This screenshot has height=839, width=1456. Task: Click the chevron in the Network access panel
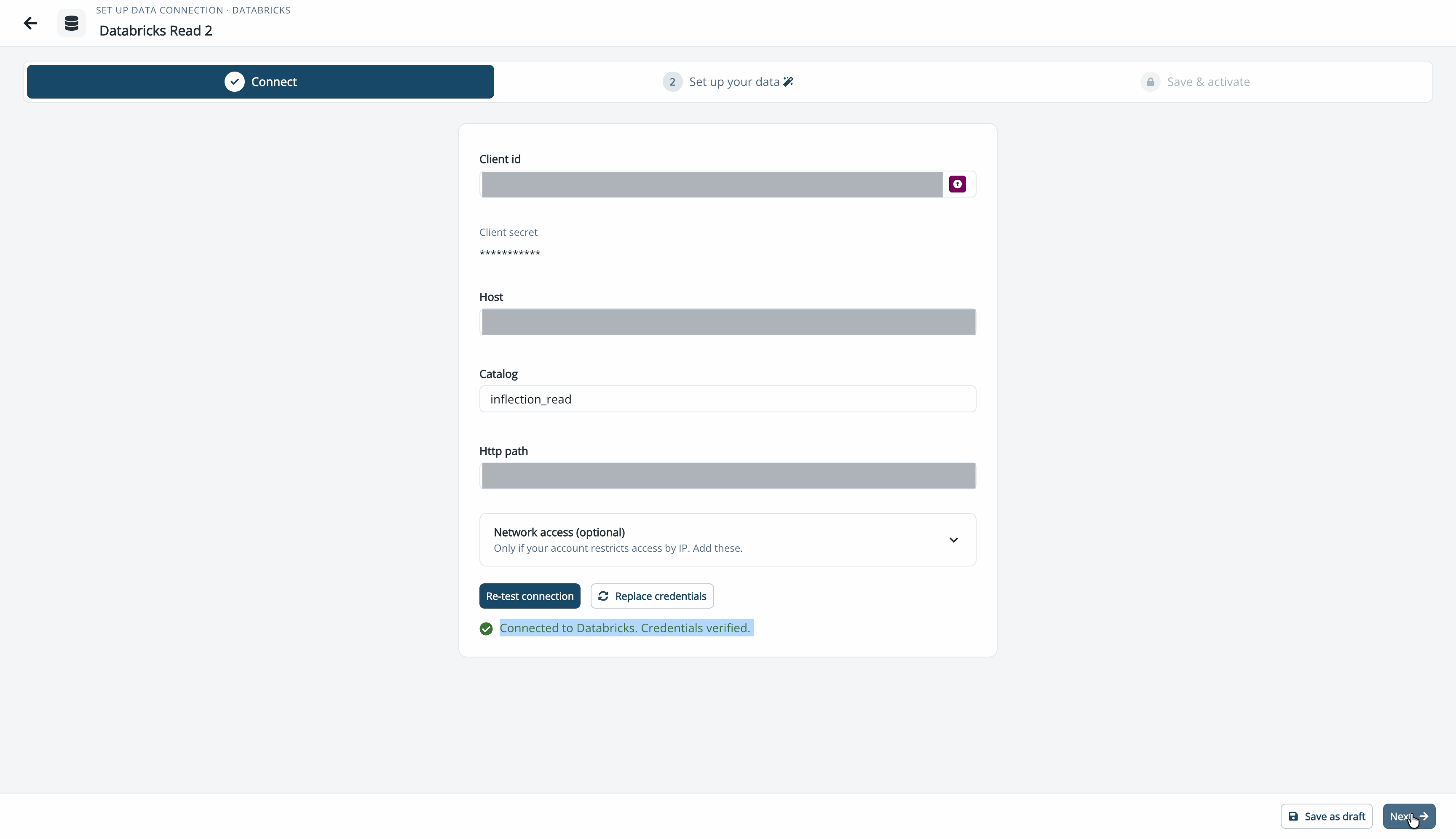point(953,540)
